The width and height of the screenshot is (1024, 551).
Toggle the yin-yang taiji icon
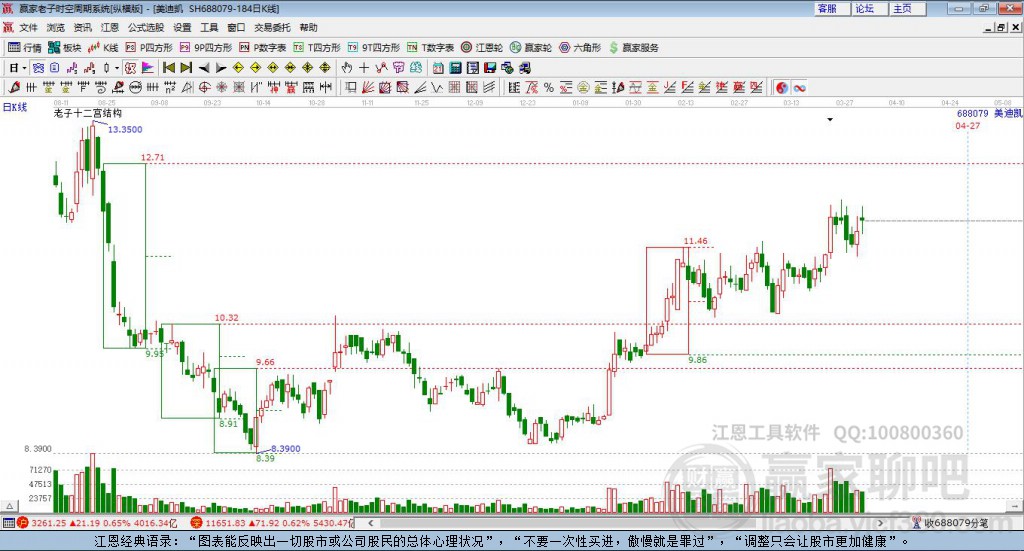click(x=782, y=87)
